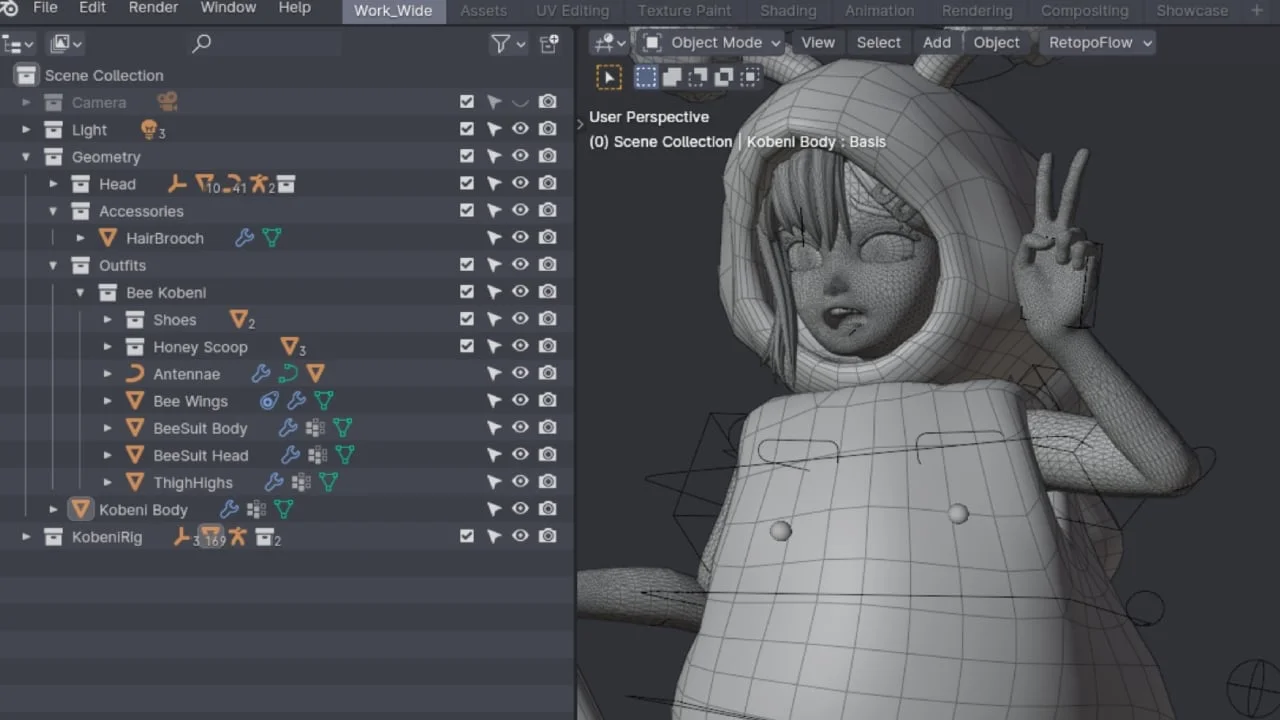This screenshot has height=720, width=1280.
Task: Open the Object Mode dropdown
Action: [710, 43]
